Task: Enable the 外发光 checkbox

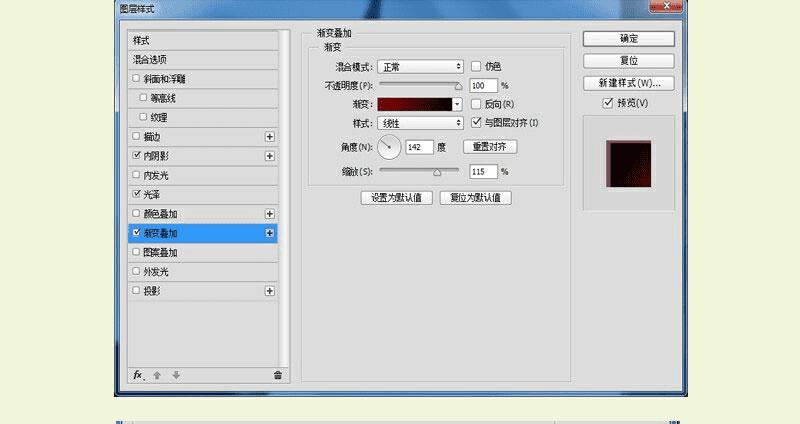Action: tap(136, 271)
